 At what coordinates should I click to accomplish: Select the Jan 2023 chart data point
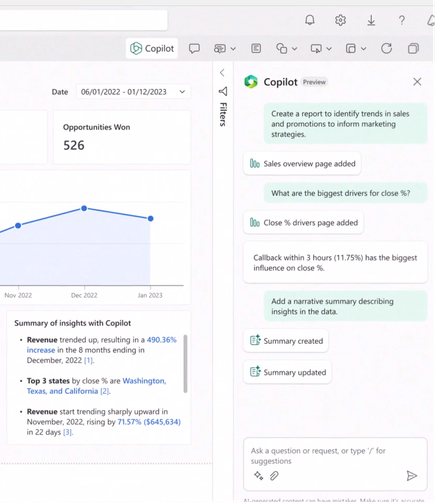point(151,219)
